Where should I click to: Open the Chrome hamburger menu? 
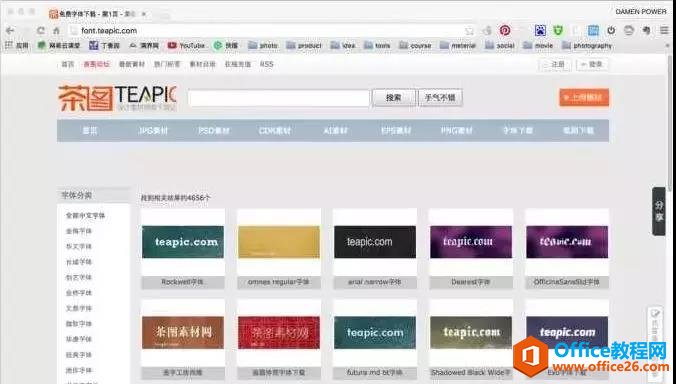tap(664, 30)
